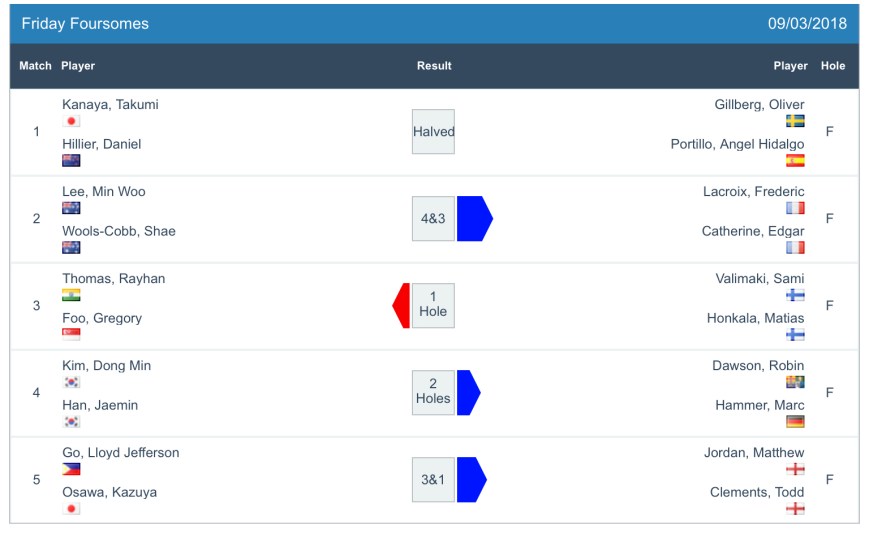The height and width of the screenshot is (534, 869).
Task: Open the Halved result box for match 1
Action: (433, 131)
